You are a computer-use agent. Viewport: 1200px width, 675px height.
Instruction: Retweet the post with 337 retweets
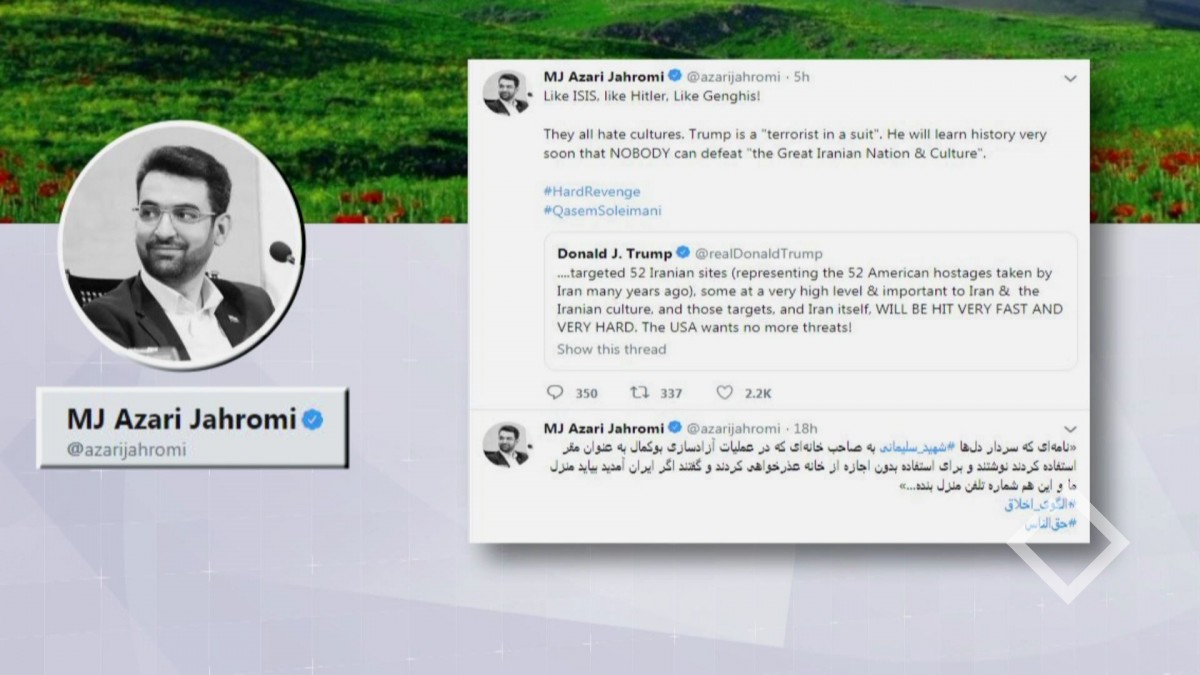point(639,393)
